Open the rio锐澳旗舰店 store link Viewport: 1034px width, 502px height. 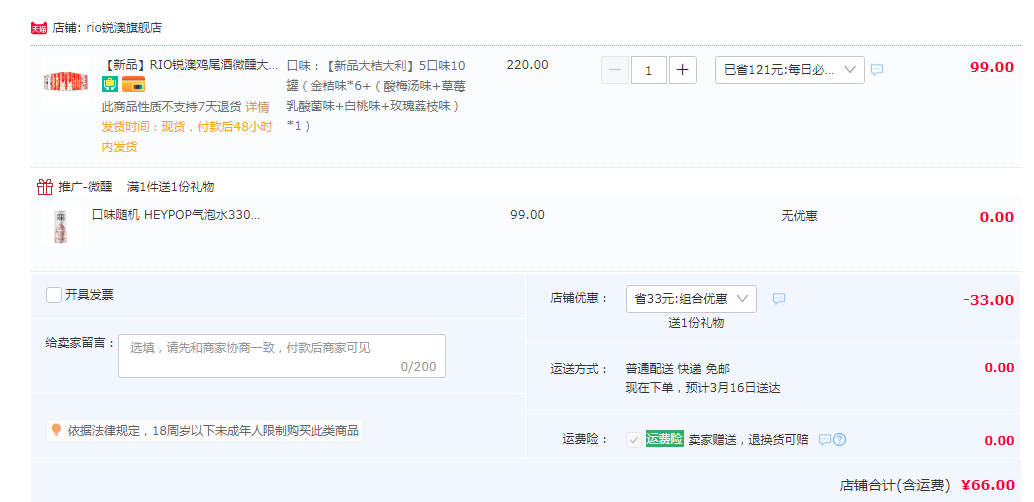124,28
